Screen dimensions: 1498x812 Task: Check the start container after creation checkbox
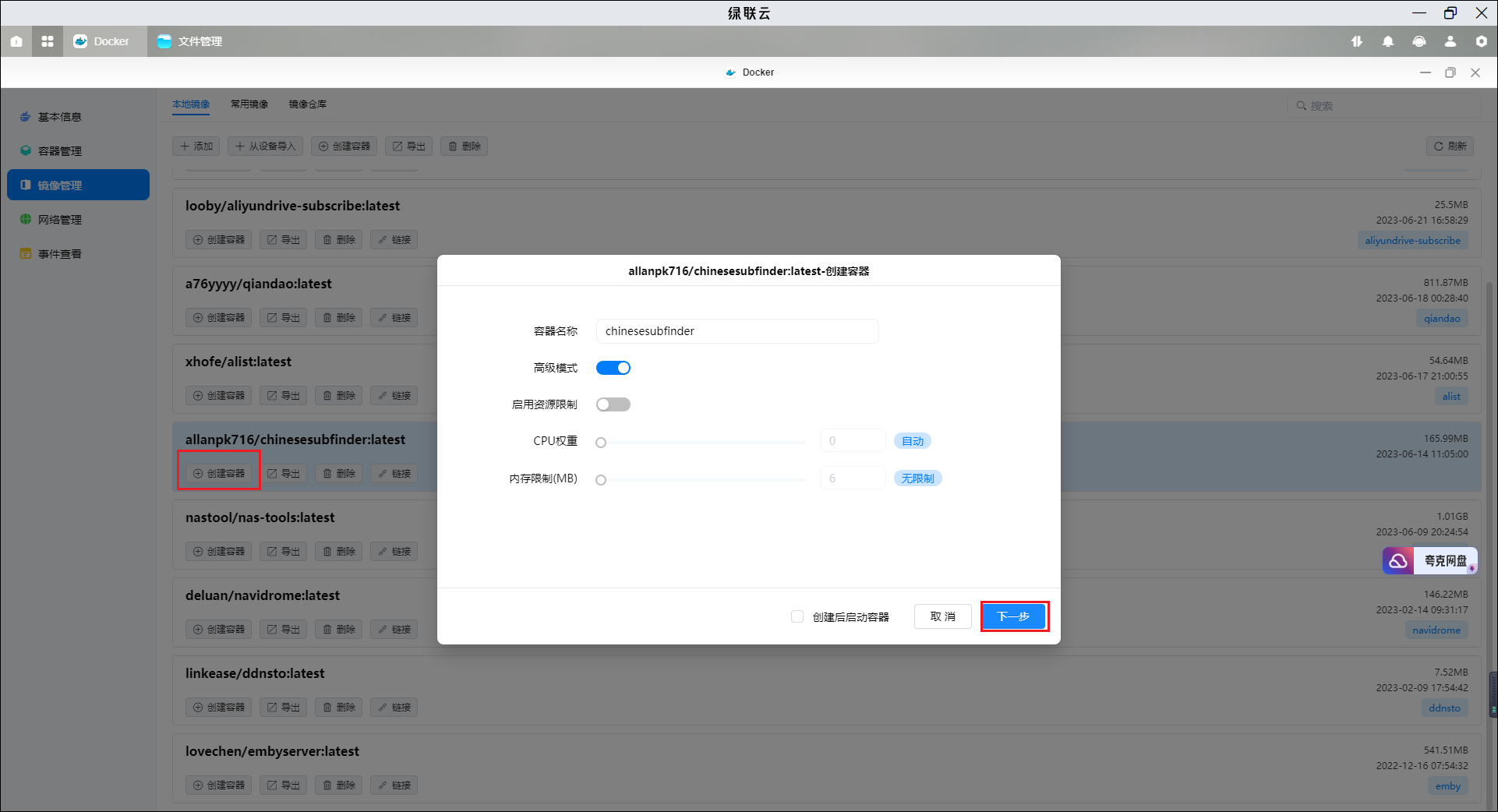(x=797, y=616)
